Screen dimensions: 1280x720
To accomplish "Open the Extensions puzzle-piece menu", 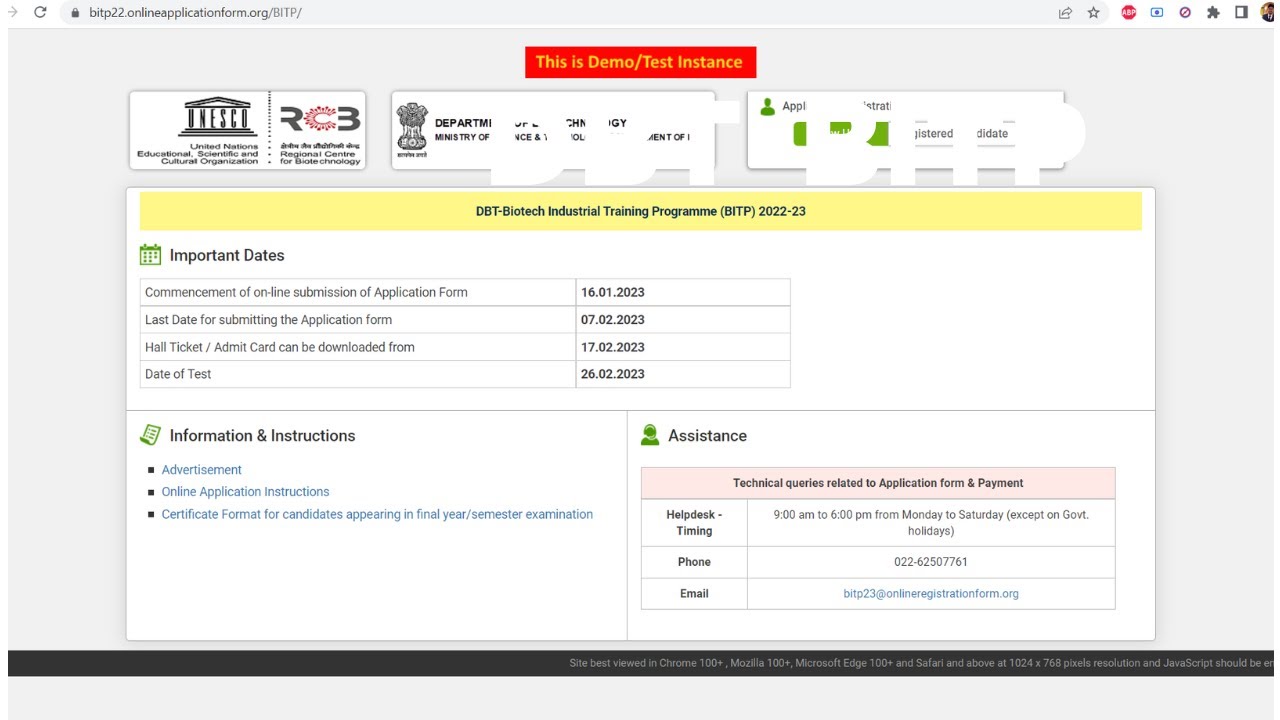I will pos(1213,13).
